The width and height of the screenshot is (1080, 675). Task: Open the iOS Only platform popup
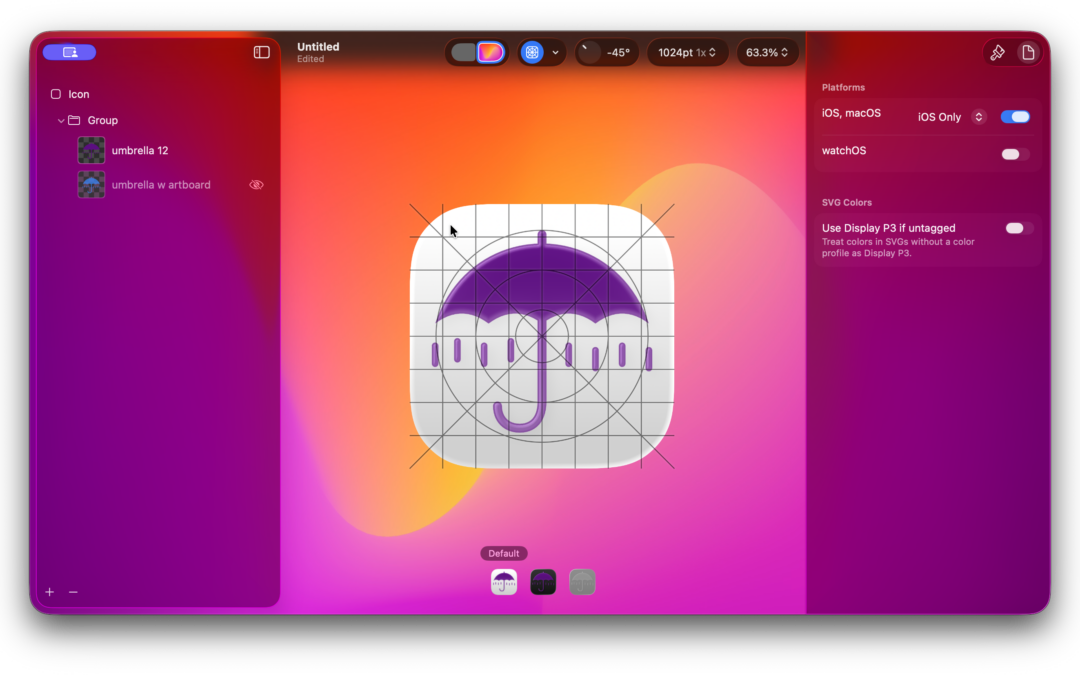click(x=951, y=117)
